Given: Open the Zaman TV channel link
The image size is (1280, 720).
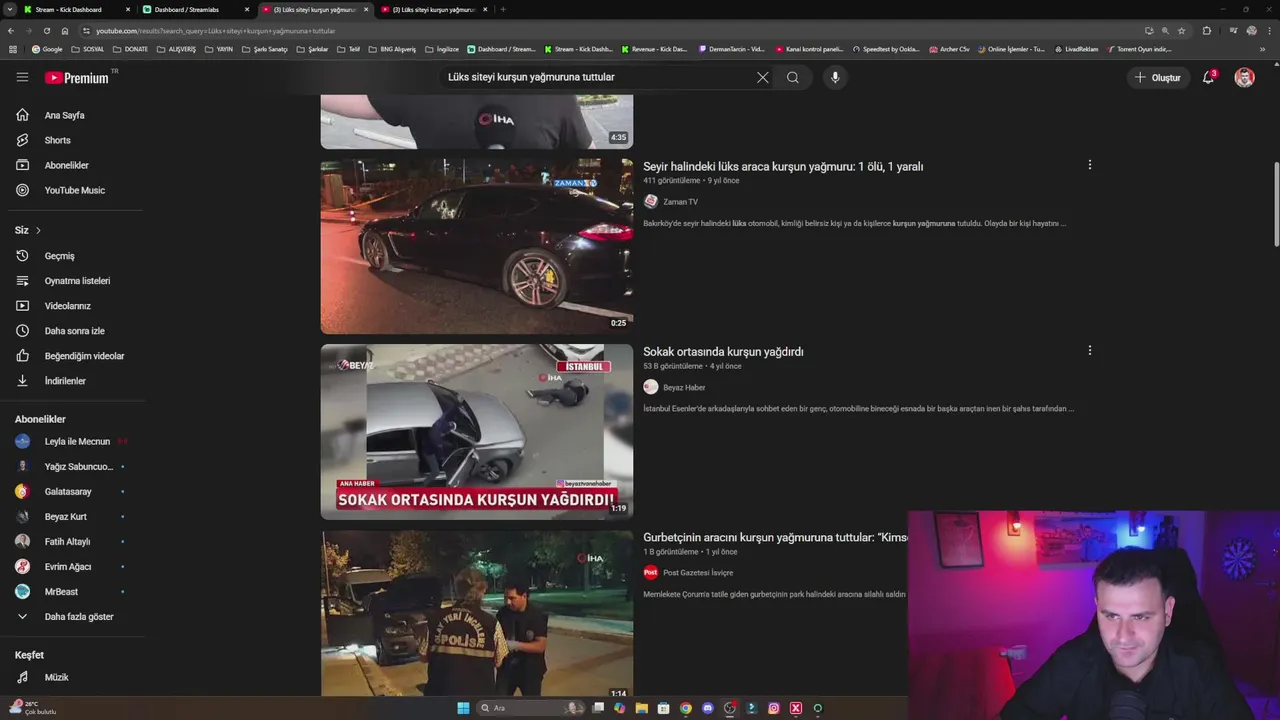Looking at the screenshot, I should pyautogui.click(x=680, y=202).
